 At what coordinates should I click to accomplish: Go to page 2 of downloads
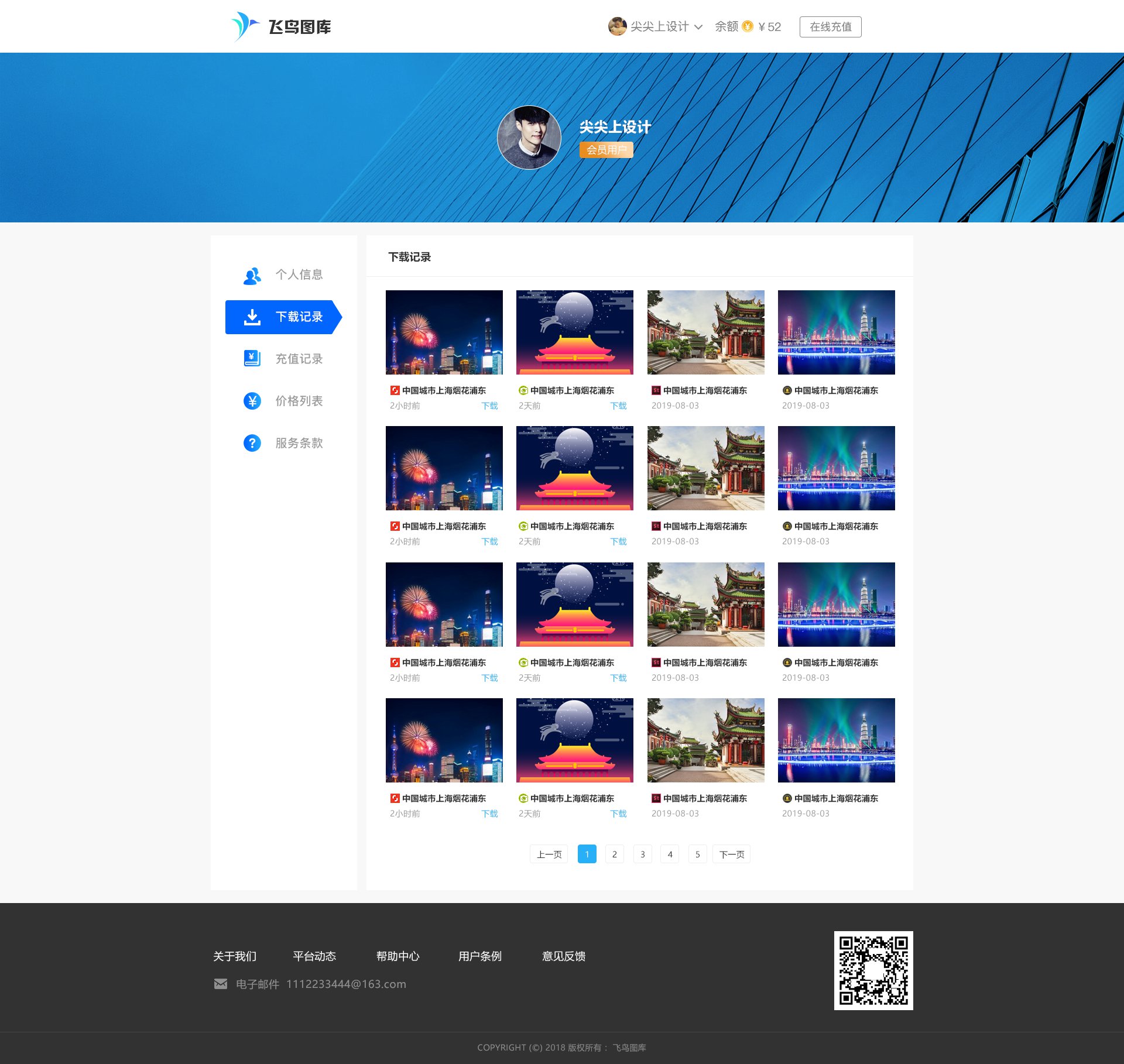[x=615, y=854]
